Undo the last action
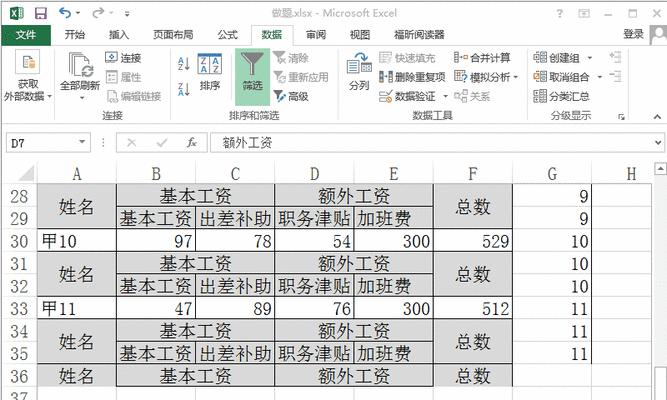The height and width of the screenshot is (400, 667). (x=65, y=13)
